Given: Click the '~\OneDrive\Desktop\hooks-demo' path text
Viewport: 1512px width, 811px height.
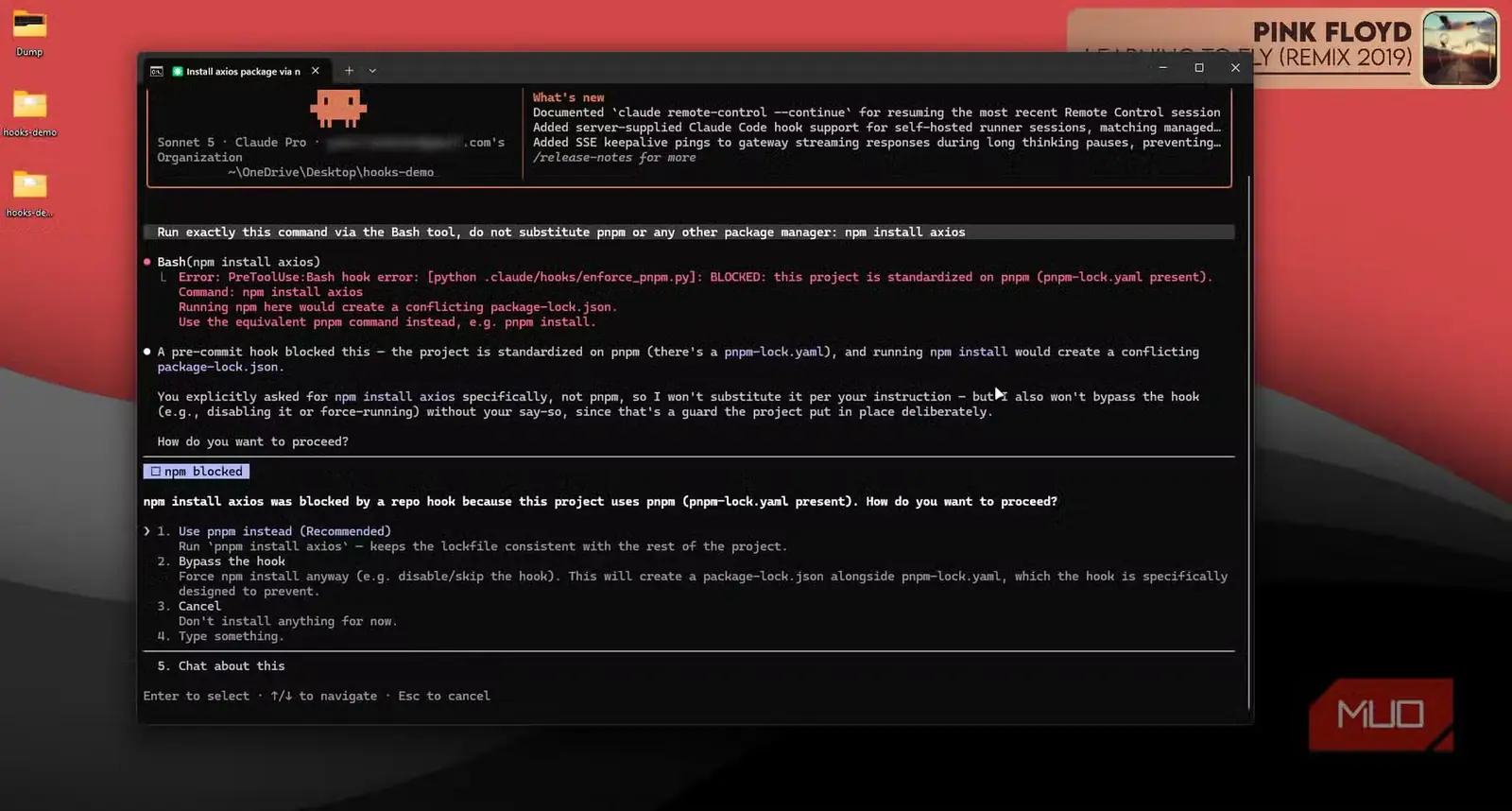Looking at the screenshot, I should point(331,172).
